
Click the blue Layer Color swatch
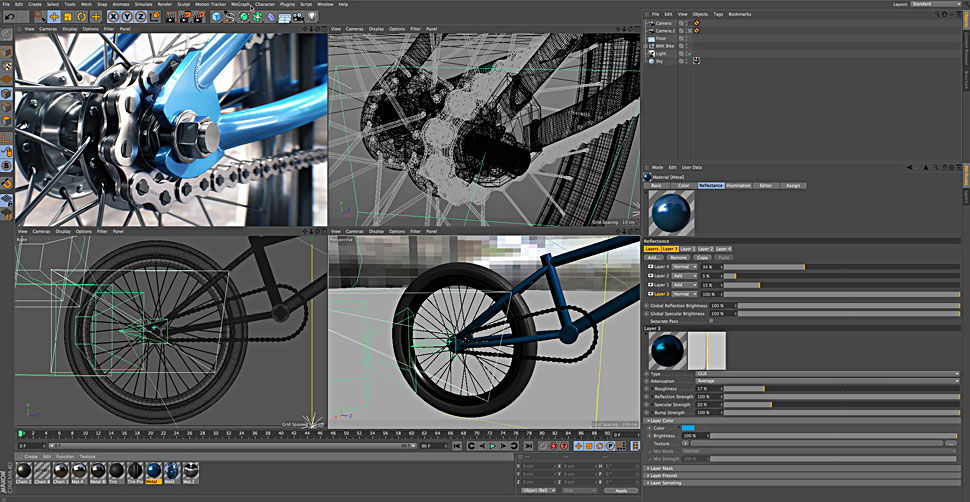pyautogui.click(x=688, y=428)
